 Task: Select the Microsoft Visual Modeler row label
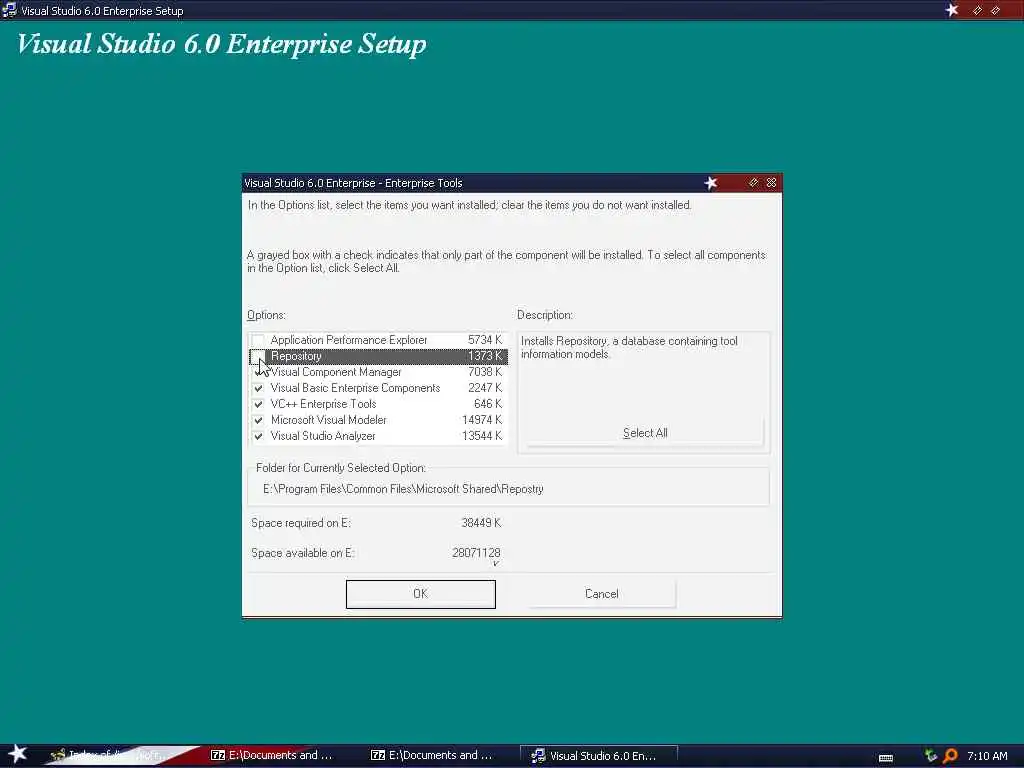click(328, 420)
